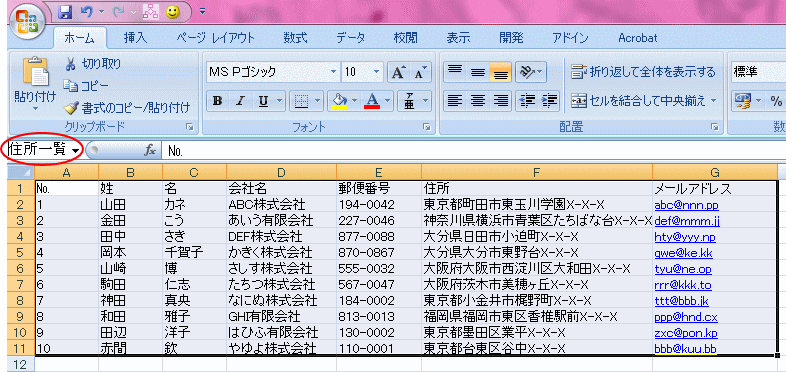786x372 pixels.
Task: Open the フォント group dialog launcher
Action: click(x=427, y=128)
